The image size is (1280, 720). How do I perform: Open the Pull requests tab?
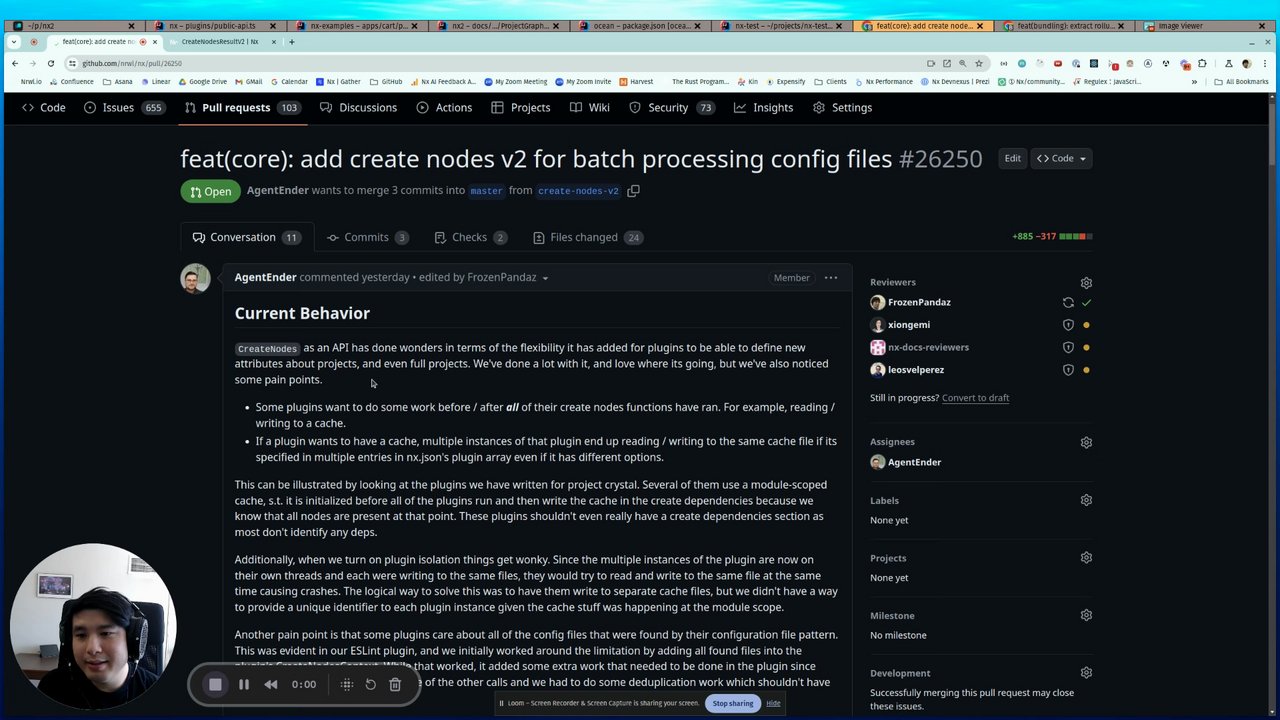click(x=242, y=107)
